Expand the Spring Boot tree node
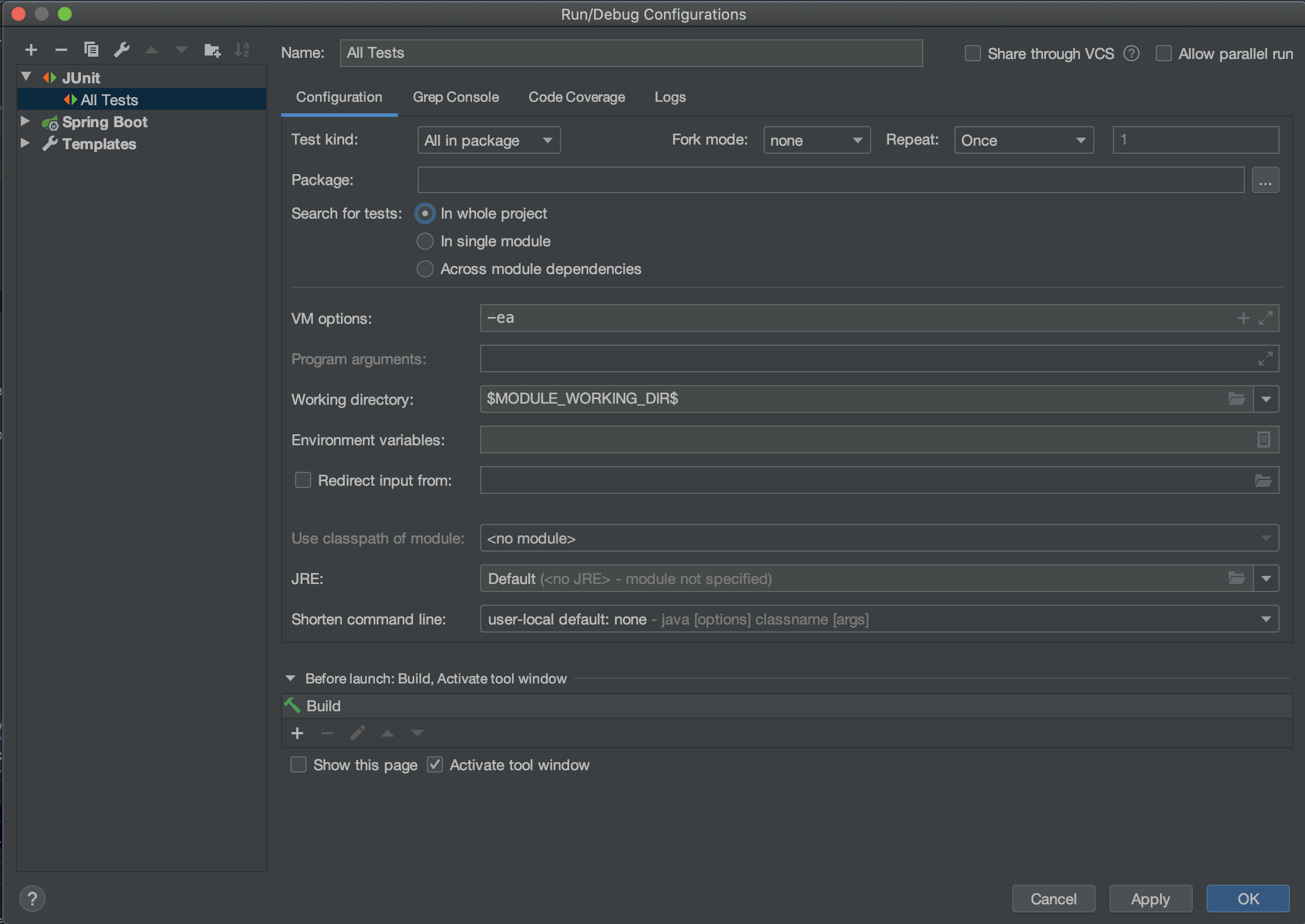The image size is (1305, 924). [x=25, y=121]
